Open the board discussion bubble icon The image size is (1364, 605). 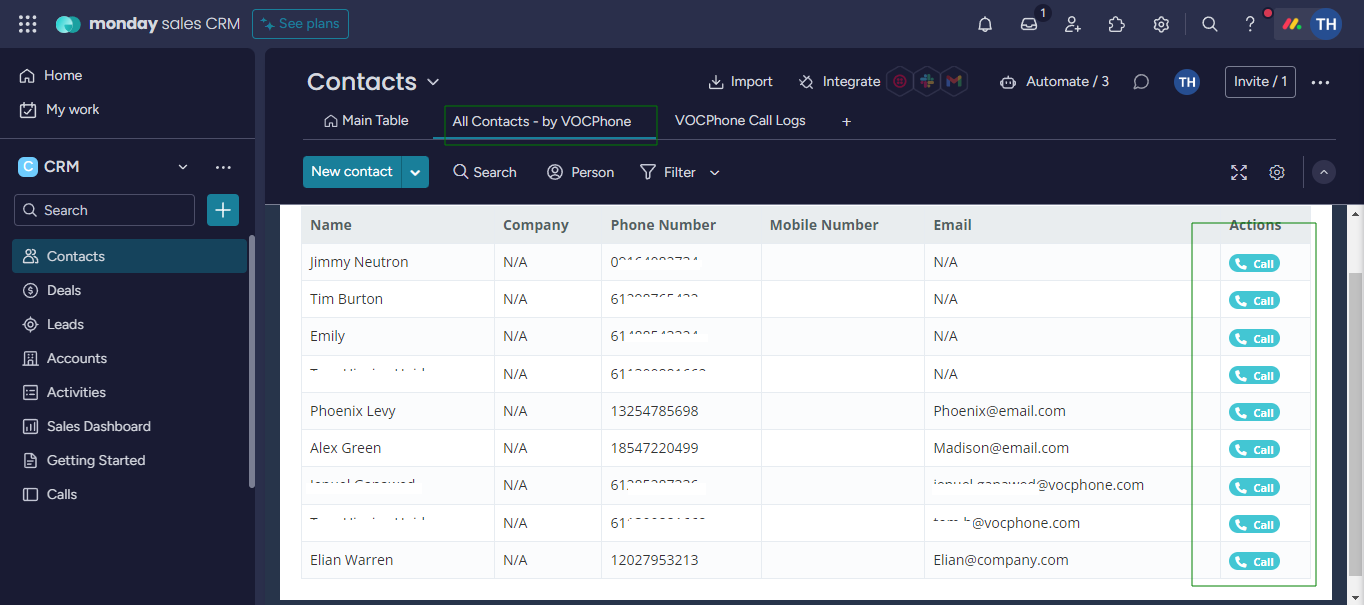coord(1141,81)
